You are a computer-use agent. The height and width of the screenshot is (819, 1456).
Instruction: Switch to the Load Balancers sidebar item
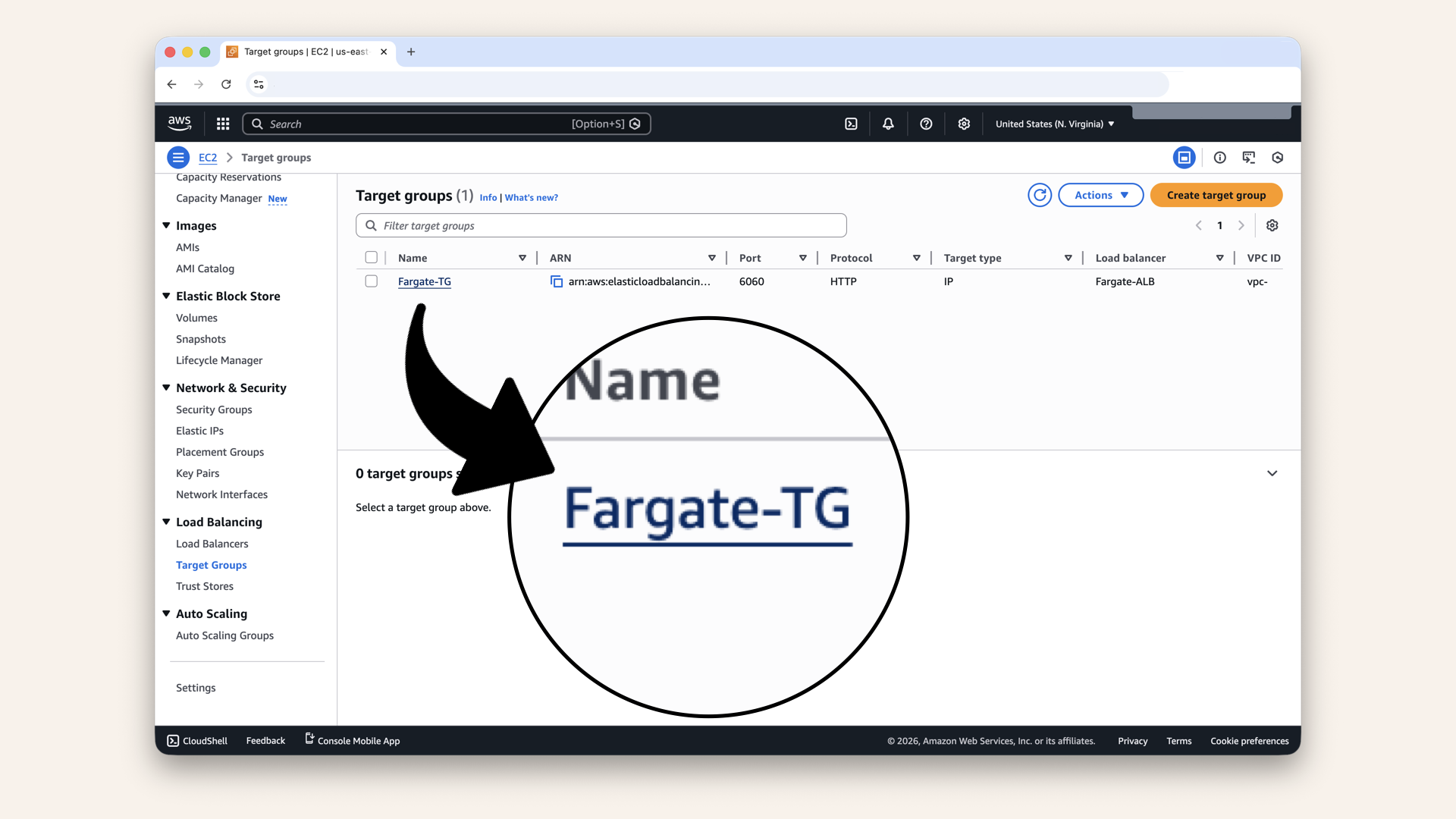[212, 544]
